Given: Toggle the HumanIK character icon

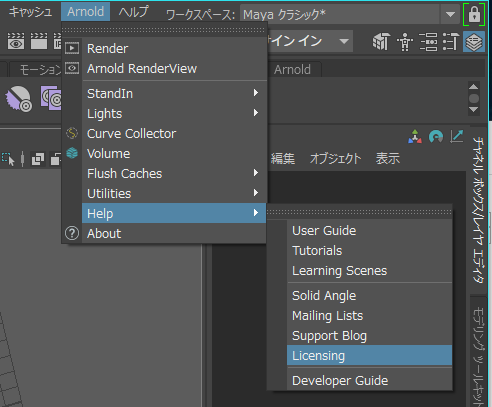Looking at the screenshot, I should (405, 42).
